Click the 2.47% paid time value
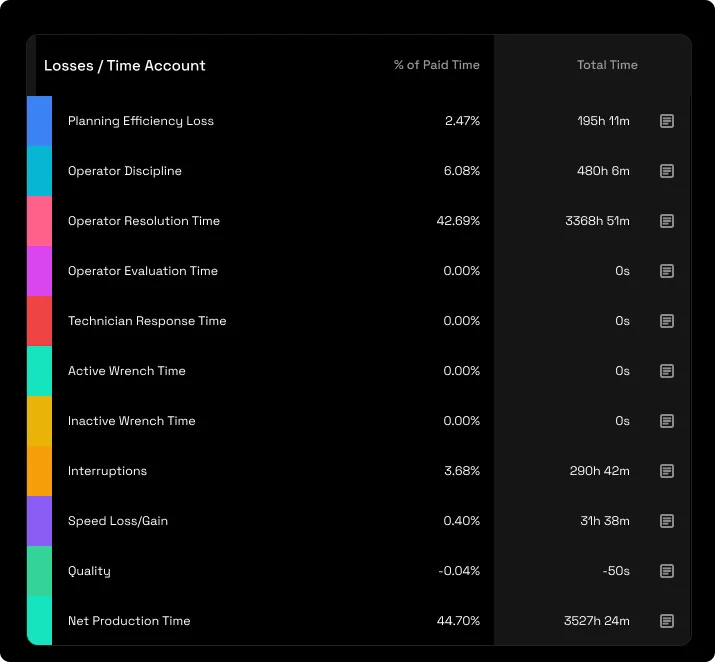This screenshot has width=715, height=662. (462, 121)
